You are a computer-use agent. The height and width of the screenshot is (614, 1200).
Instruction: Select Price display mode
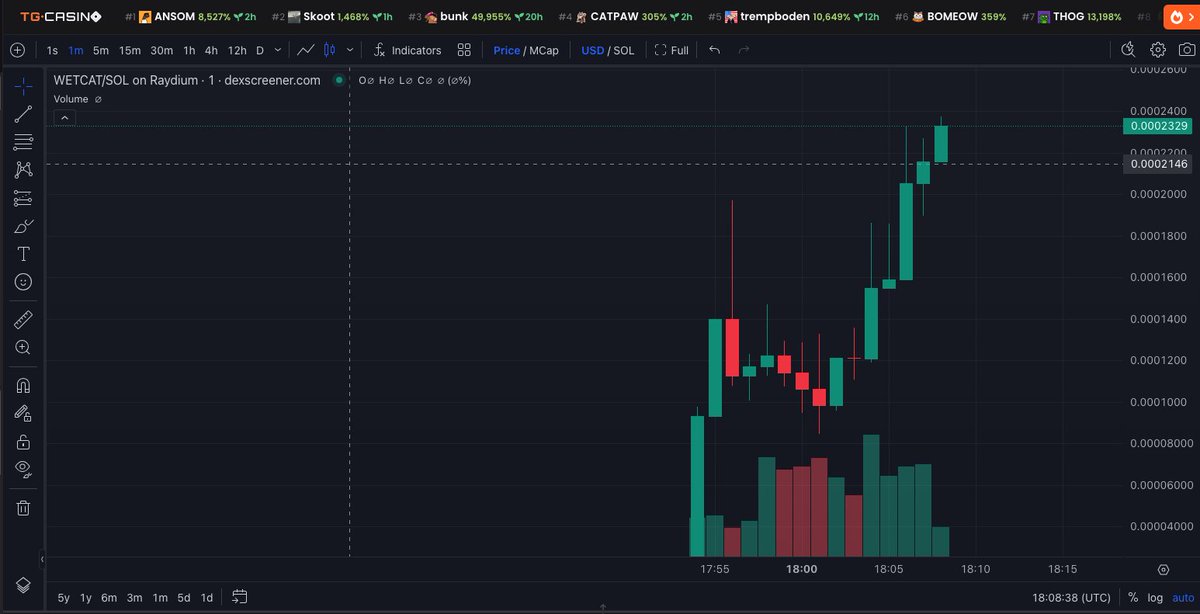click(x=506, y=50)
